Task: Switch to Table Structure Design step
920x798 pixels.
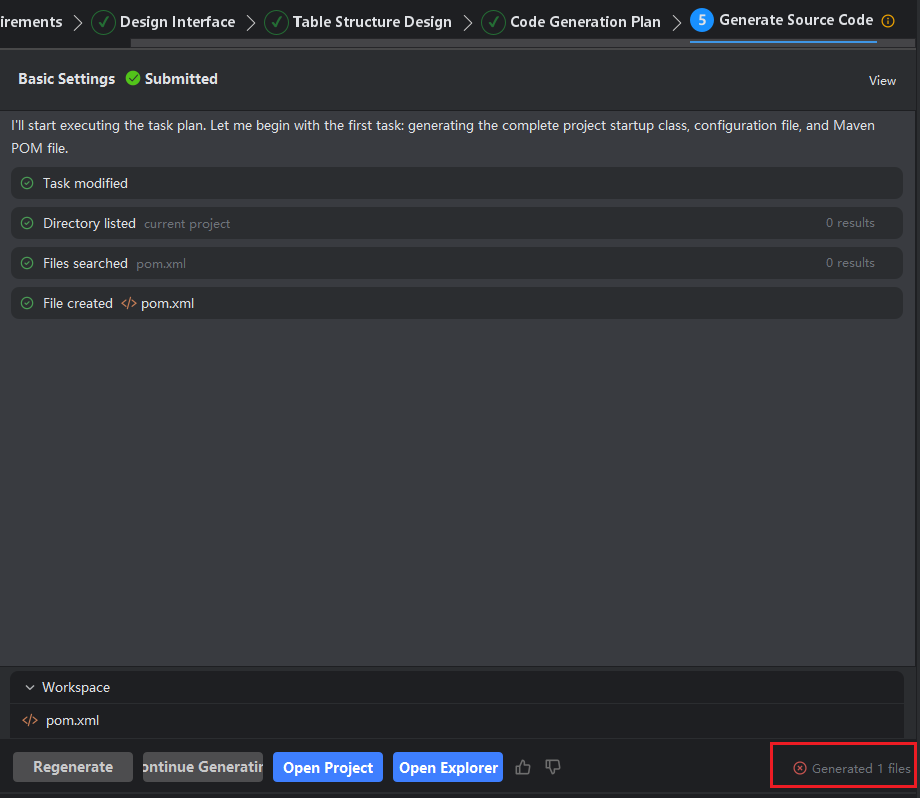Action: pos(371,22)
